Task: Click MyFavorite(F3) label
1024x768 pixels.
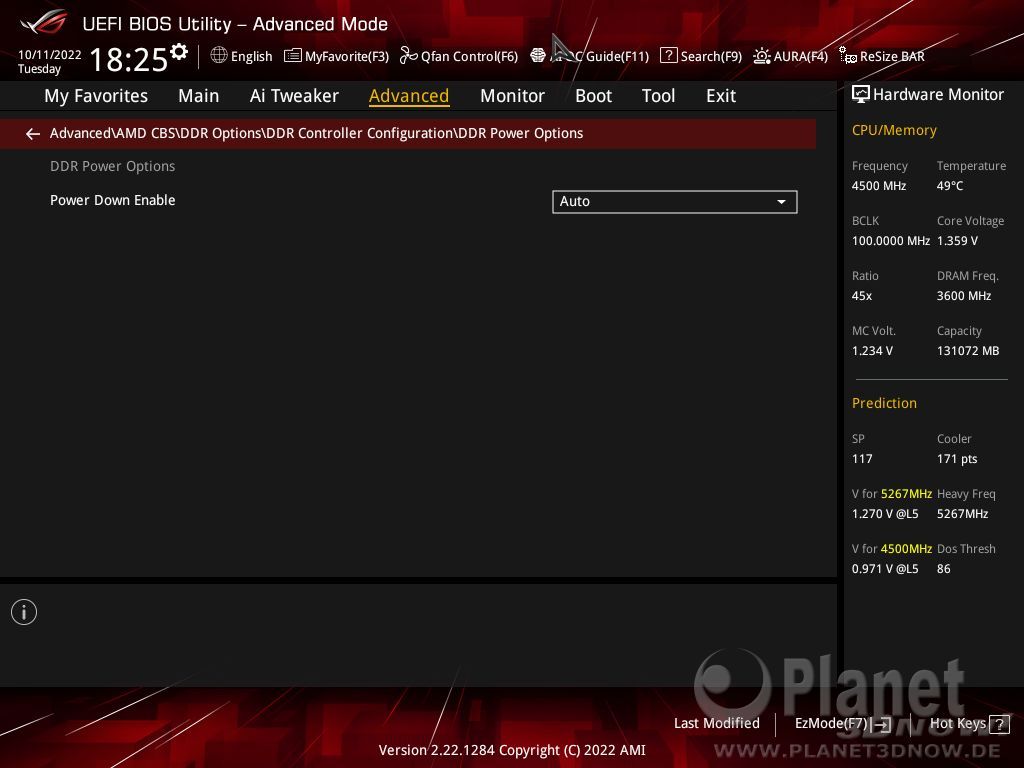Action: (x=347, y=57)
